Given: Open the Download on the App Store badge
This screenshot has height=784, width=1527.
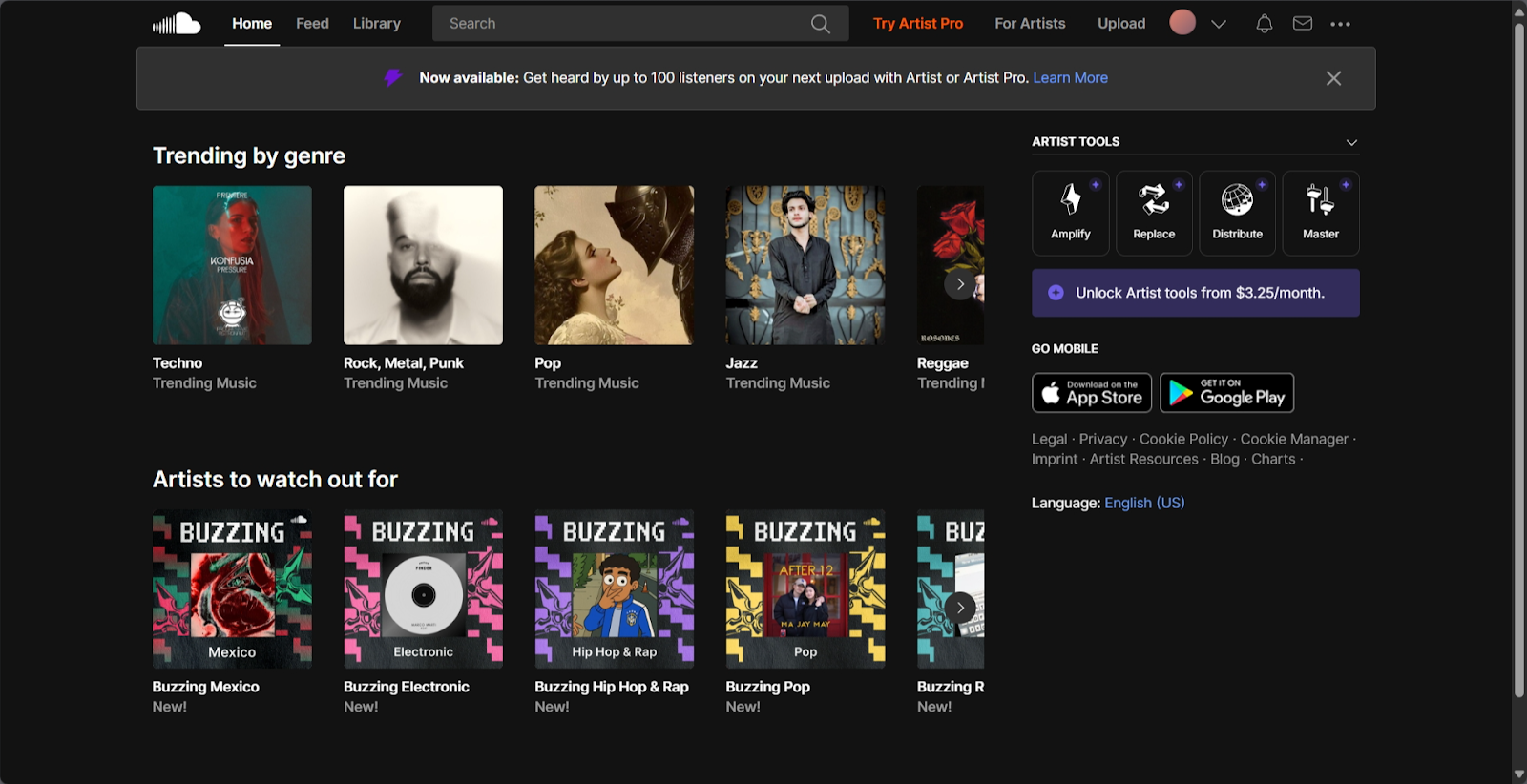Looking at the screenshot, I should pyautogui.click(x=1092, y=393).
